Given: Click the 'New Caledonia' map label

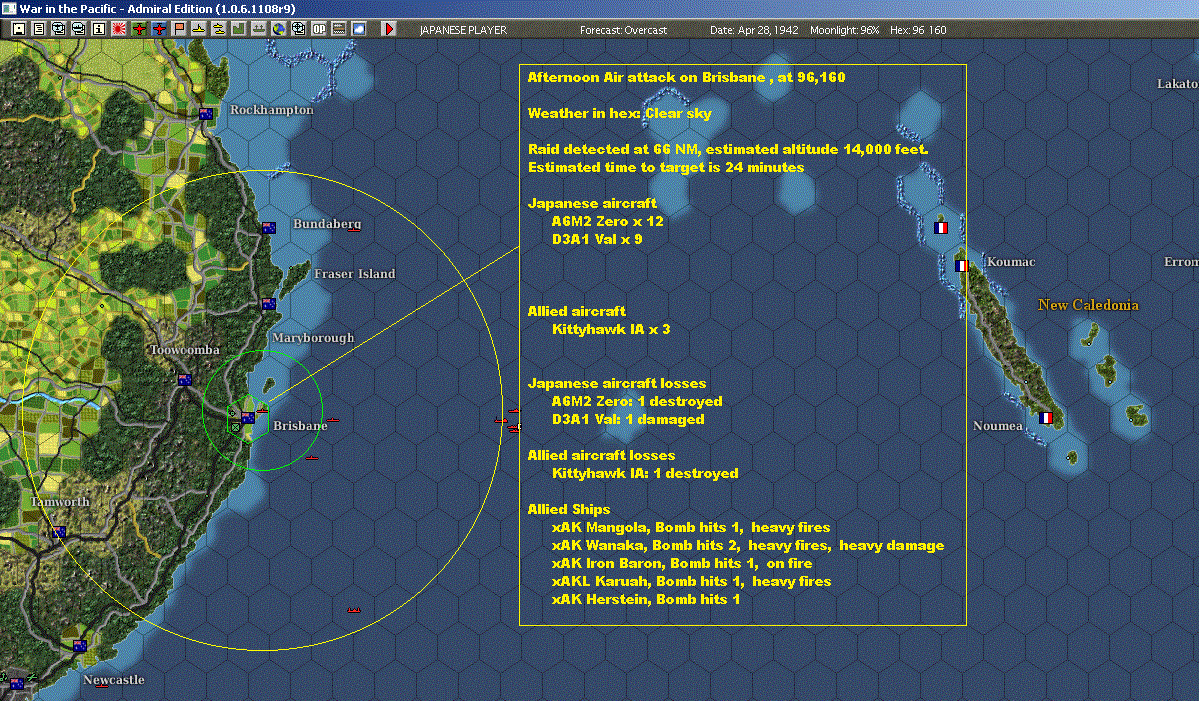Looking at the screenshot, I should pos(1088,305).
